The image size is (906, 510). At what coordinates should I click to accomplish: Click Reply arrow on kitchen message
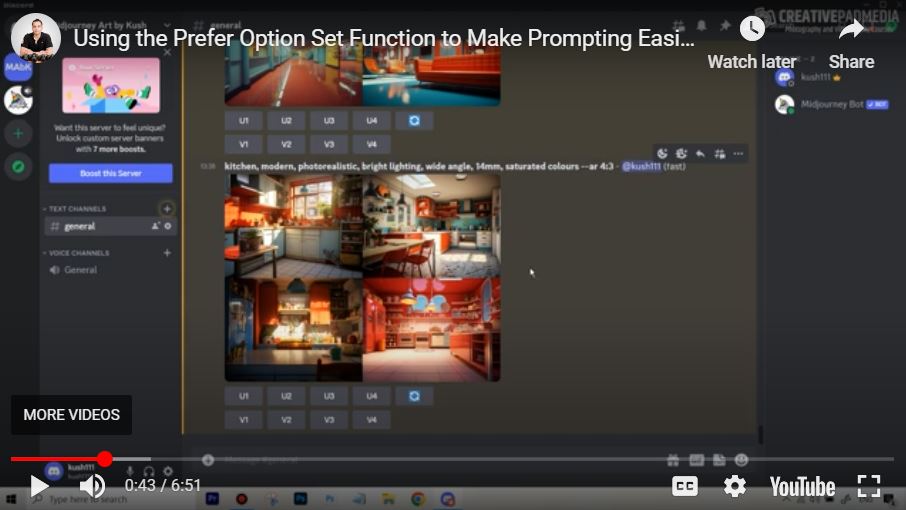(700, 154)
